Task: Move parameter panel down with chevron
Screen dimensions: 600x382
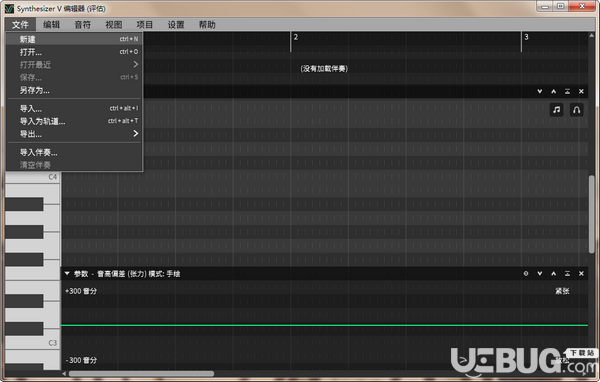Action: coord(540,273)
